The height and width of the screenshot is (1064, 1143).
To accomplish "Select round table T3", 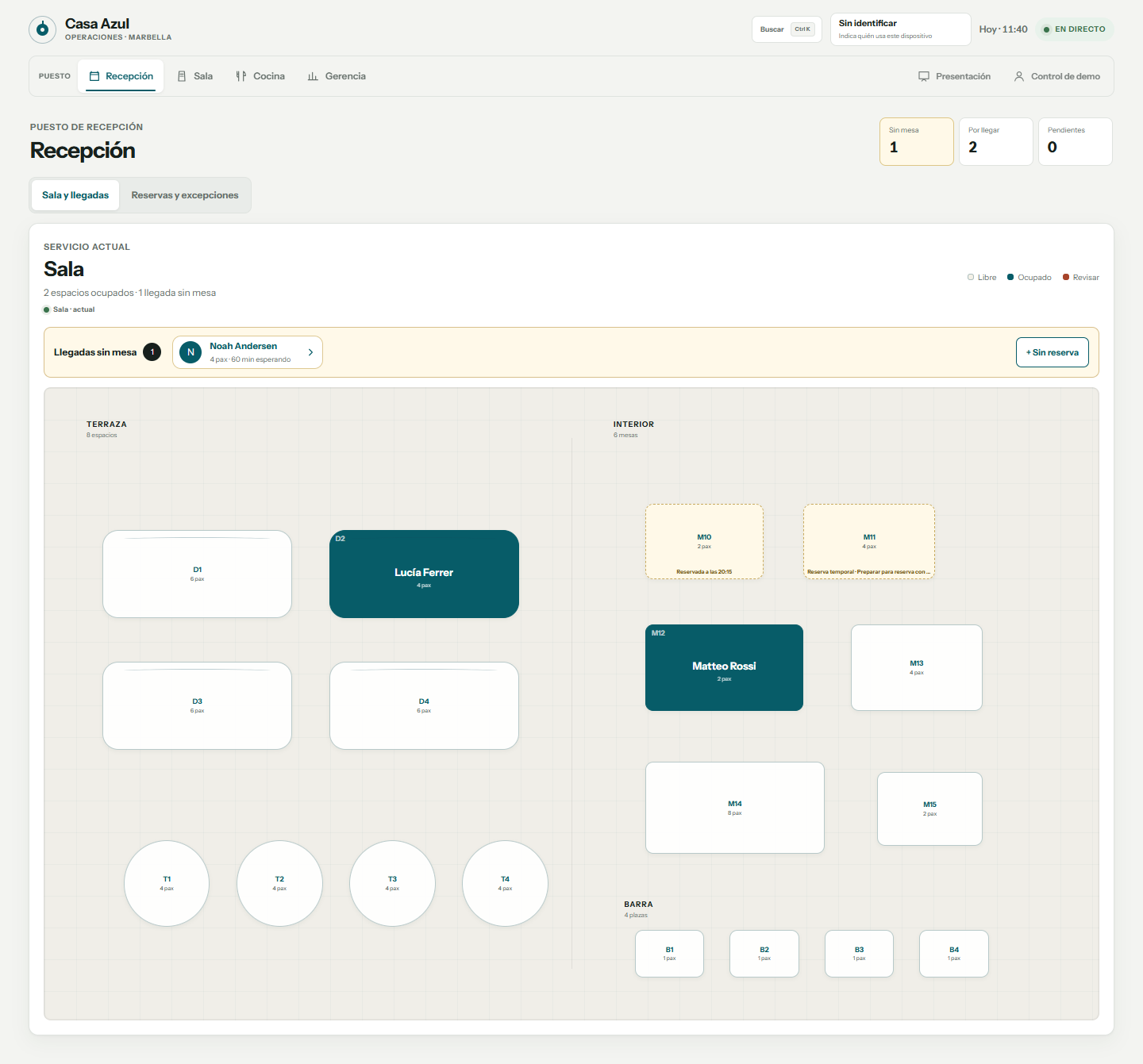I will pyautogui.click(x=392, y=883).
